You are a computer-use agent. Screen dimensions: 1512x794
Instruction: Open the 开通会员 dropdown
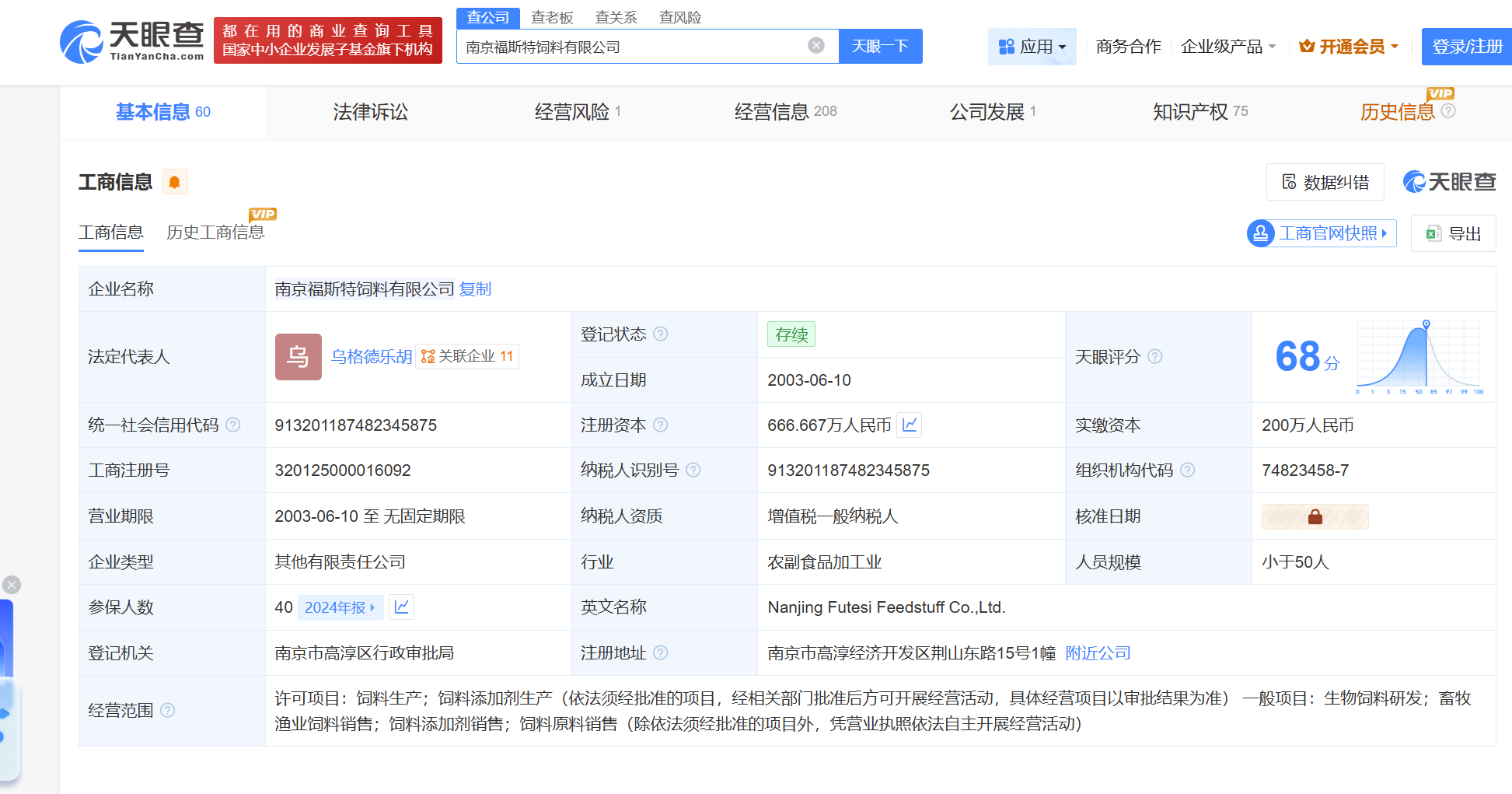coord(1349,47)
